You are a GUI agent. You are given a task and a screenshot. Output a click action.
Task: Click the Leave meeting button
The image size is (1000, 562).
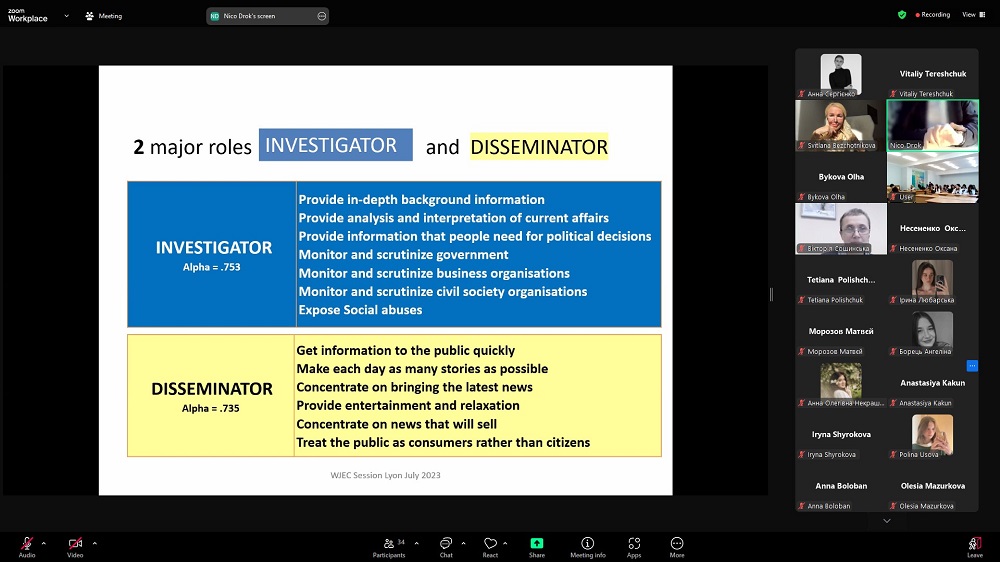(974, 545)
